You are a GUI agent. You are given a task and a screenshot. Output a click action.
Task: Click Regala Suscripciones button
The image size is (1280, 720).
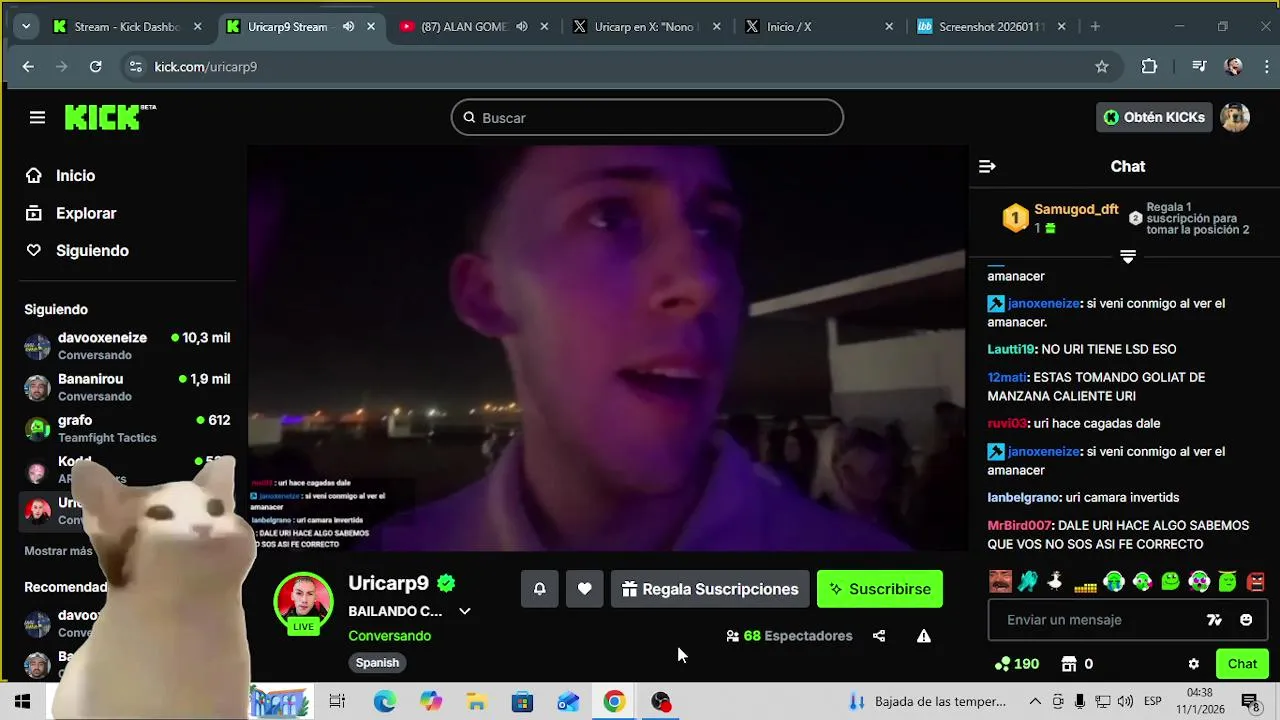[x=710, y=589]
